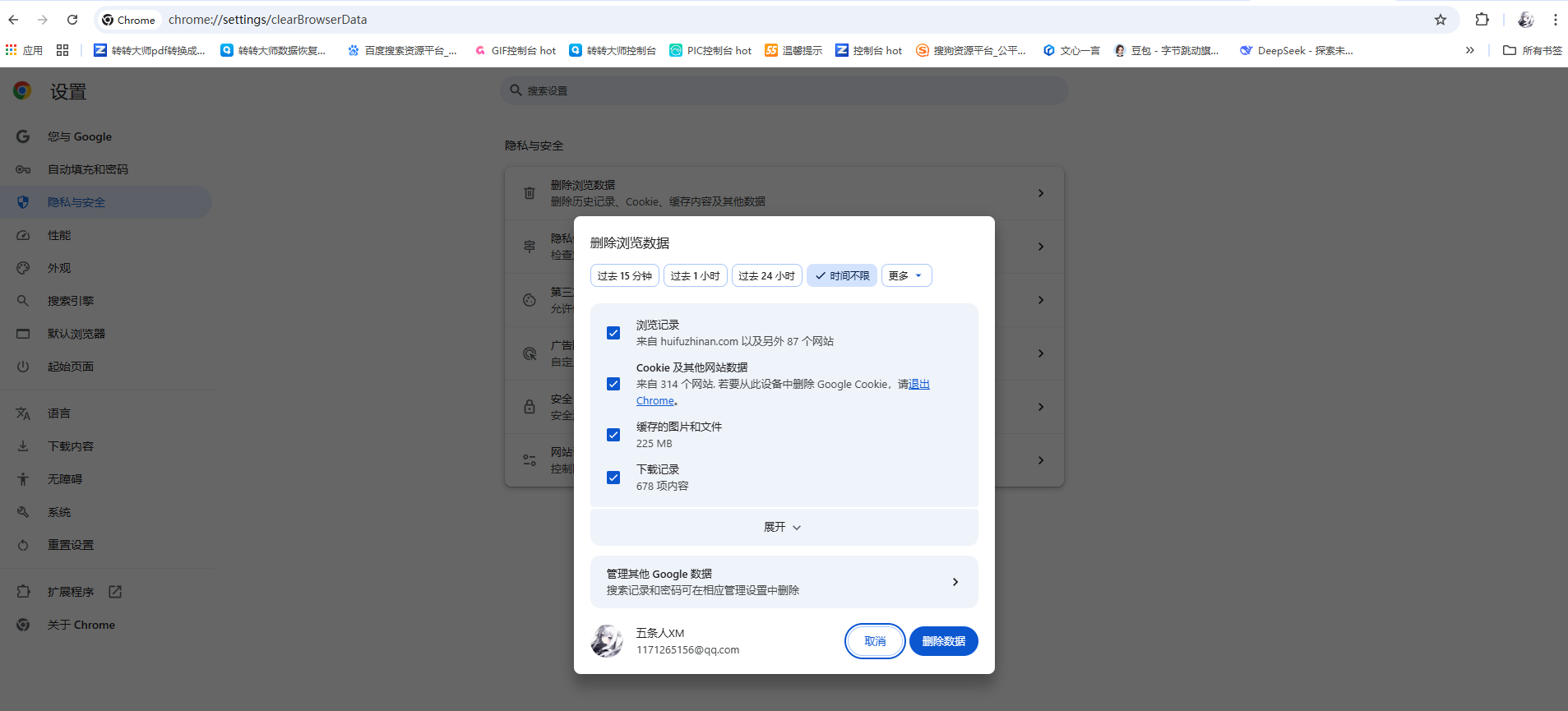Bookmark this page with the star icon
This screenshot has height=711, width=1568.
(x=1441, y=20)
